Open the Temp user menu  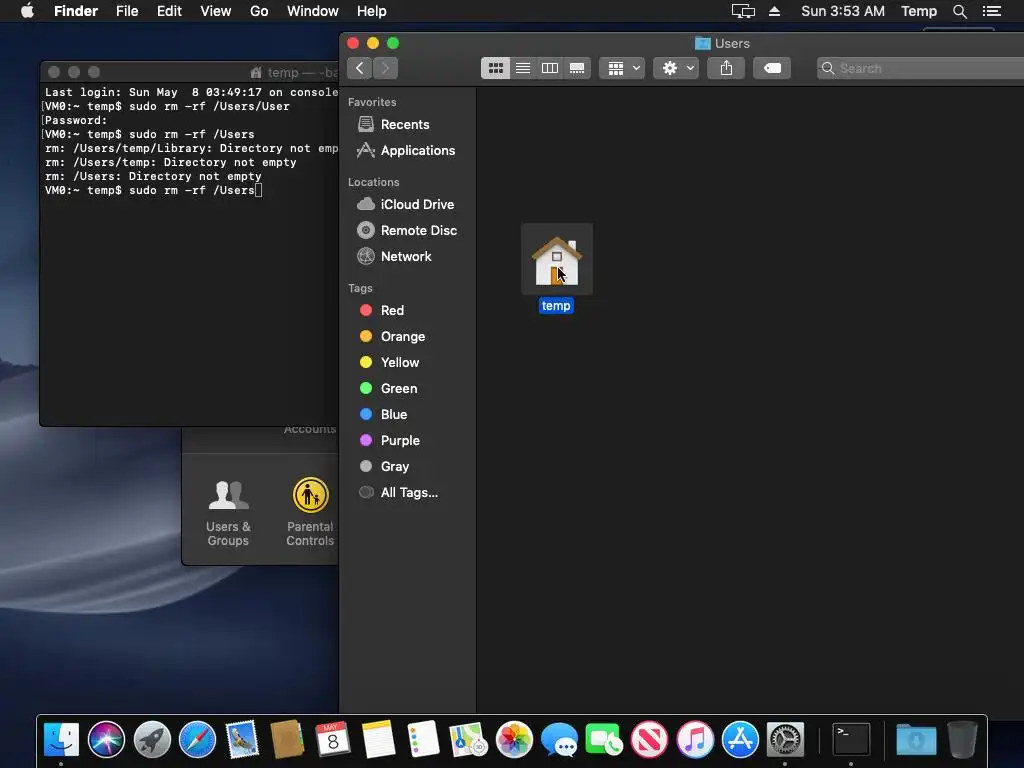(x=919, y=11)
